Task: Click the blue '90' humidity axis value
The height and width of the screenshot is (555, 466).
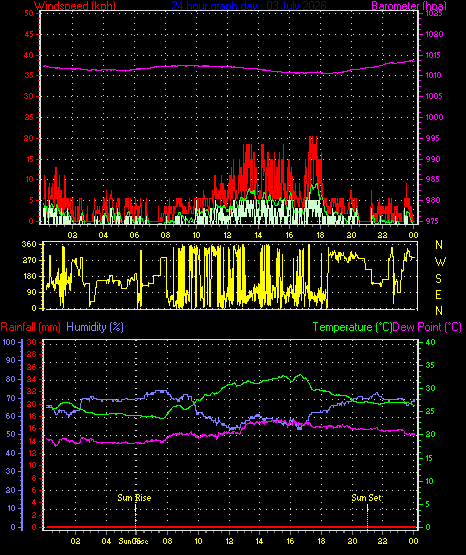Action: coord(11,360)
